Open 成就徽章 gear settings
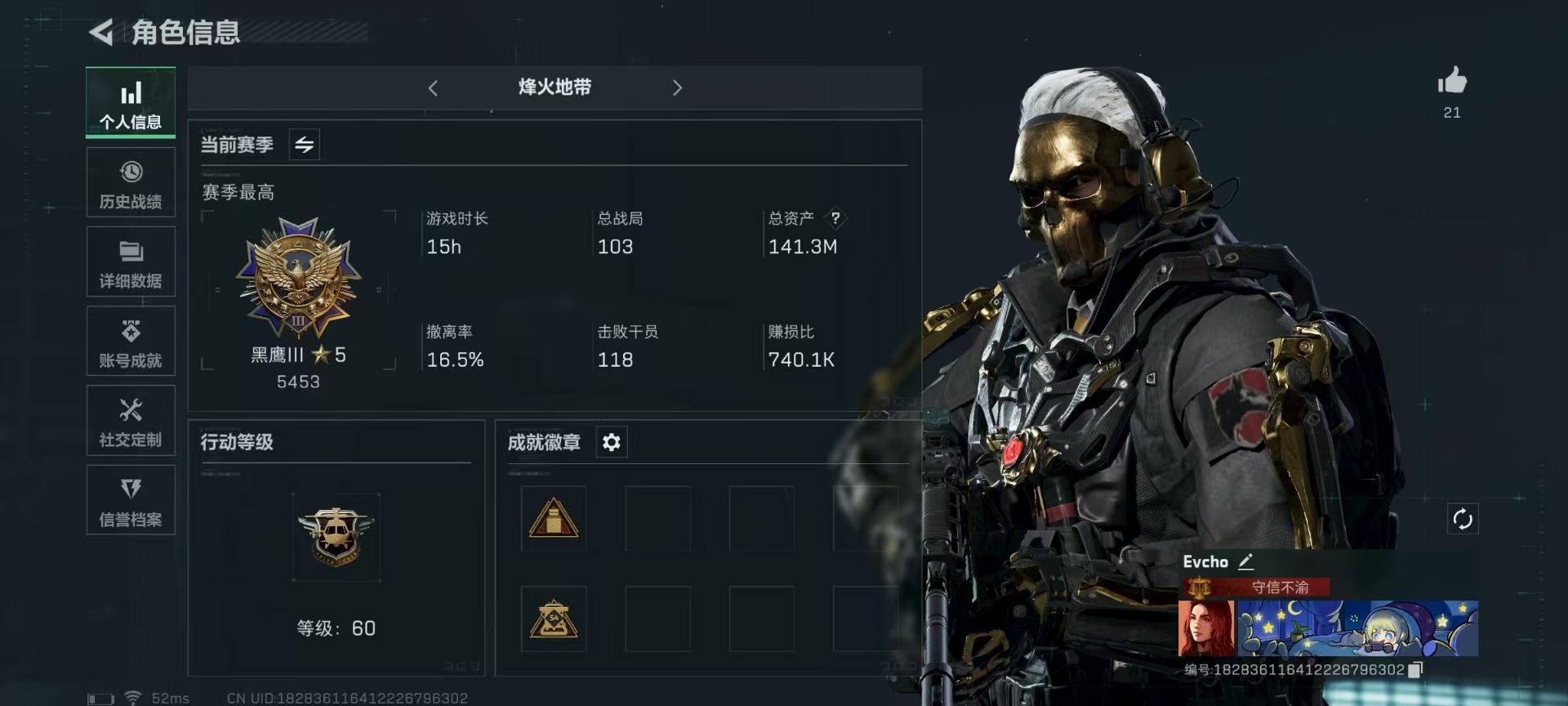The height and width of the screenshot is (706, 1568). pos(612,442)
